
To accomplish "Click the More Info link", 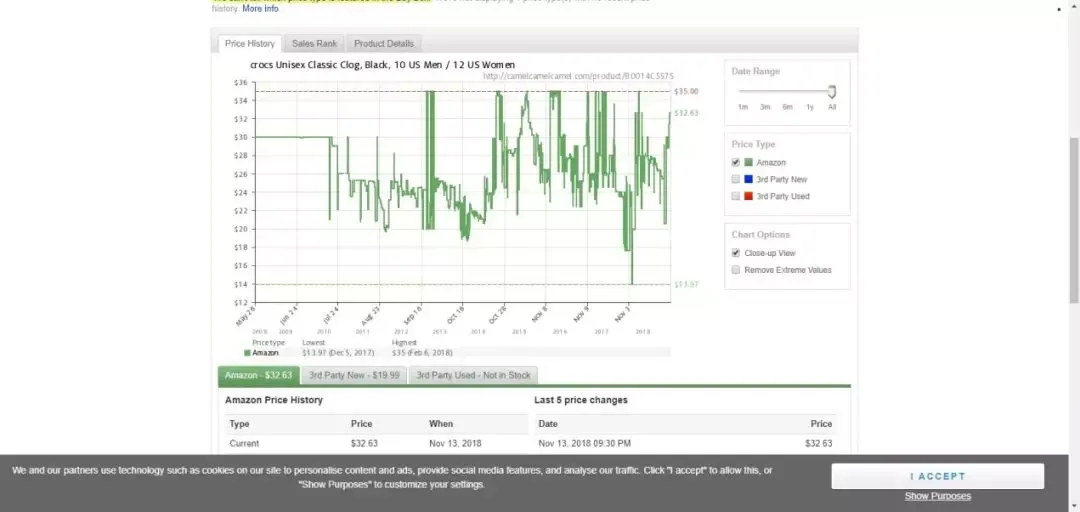I will click(260, 9).
